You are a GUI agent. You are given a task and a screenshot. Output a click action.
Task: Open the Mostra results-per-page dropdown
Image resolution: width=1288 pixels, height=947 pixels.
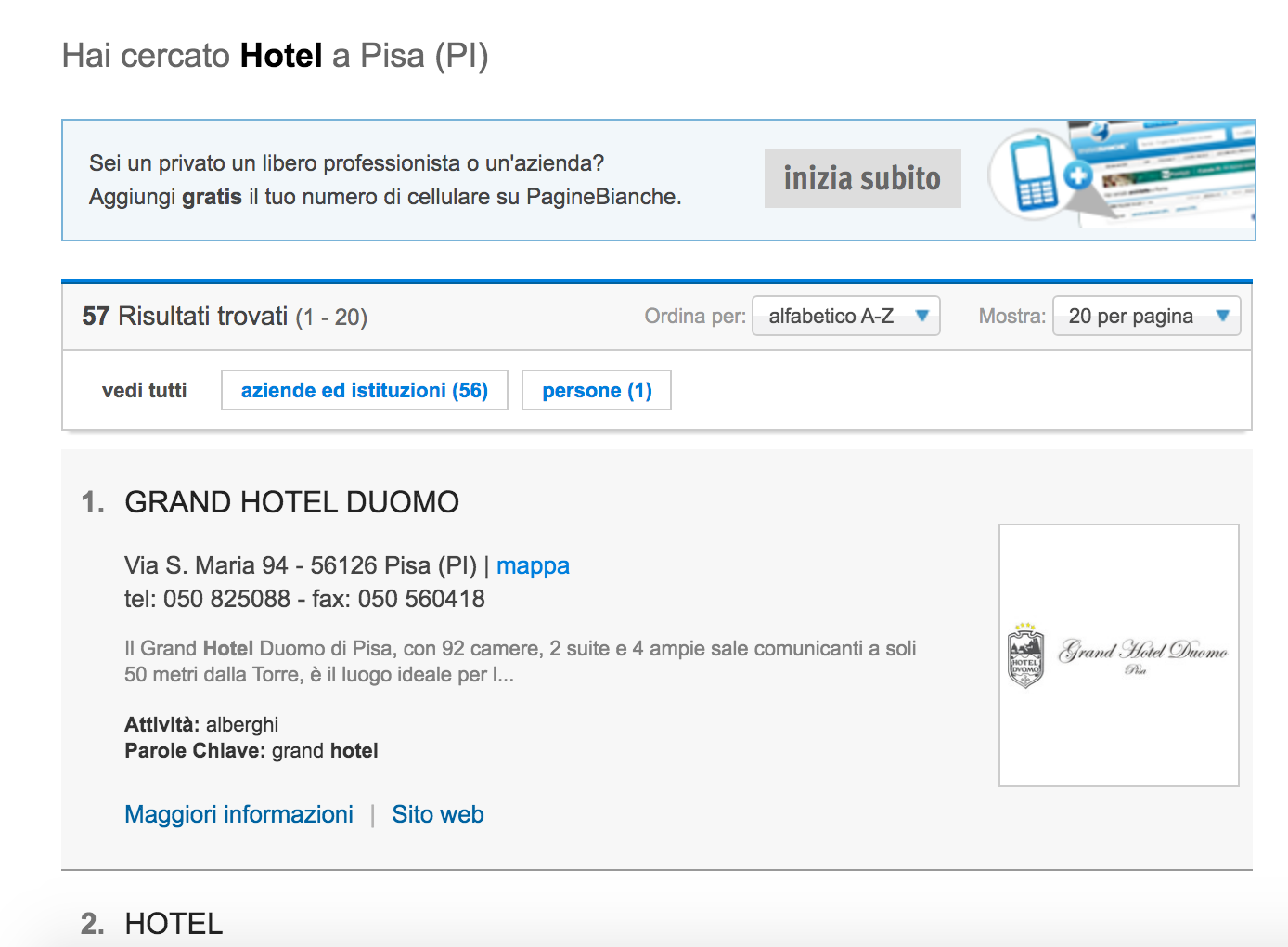(x=1146, y=316)
